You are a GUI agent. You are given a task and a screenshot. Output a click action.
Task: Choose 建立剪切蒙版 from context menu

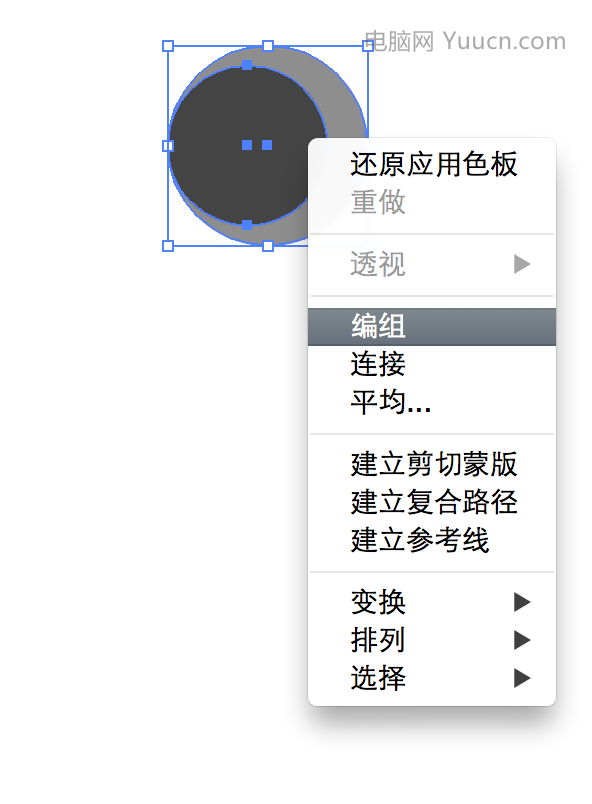click(432, 464)
